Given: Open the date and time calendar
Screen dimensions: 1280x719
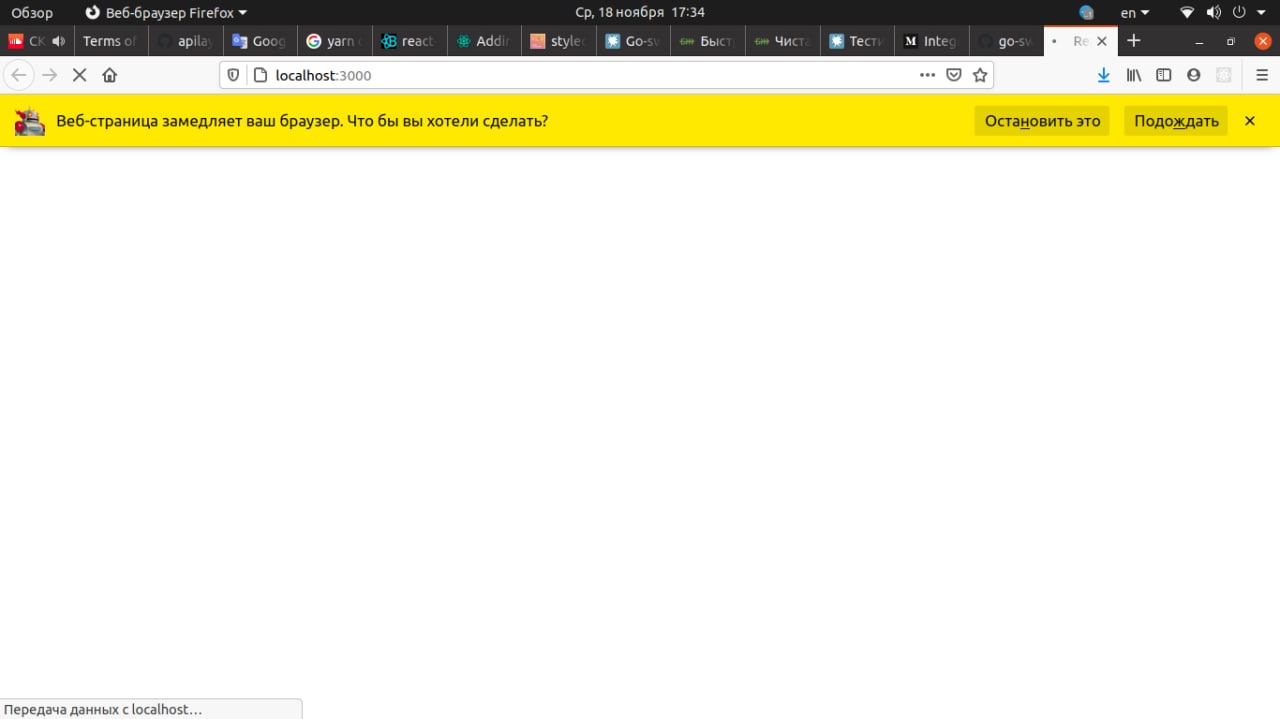Looking at the screenshot, I should pos(640,12).
